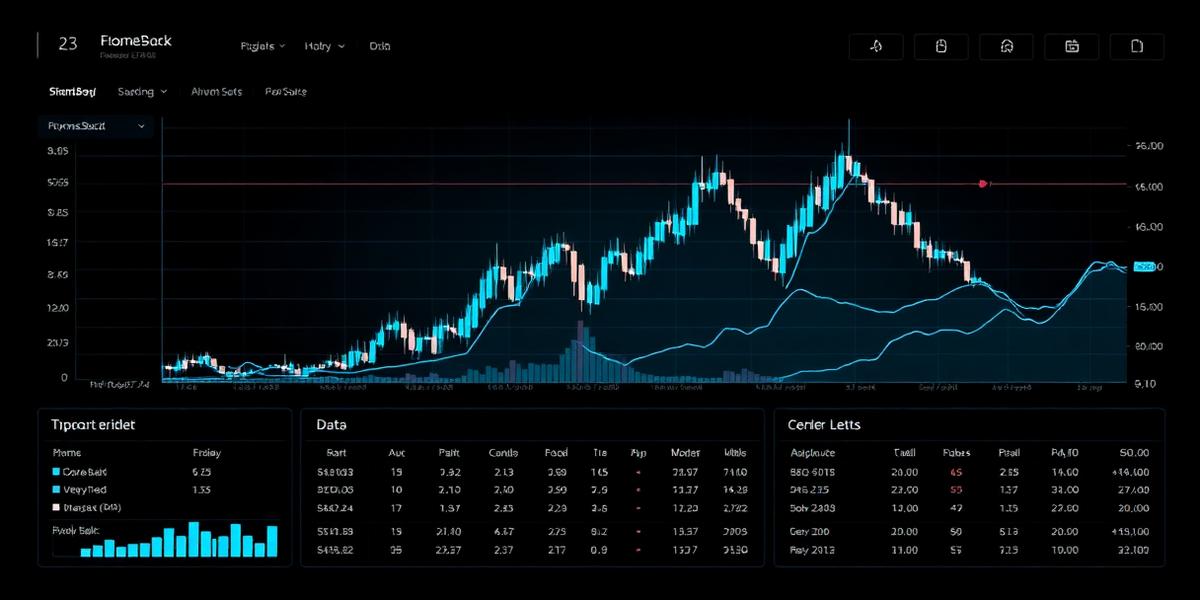Click the white swatch beside Imasac legend entry
This screenshot has height=600, width=1200.
point(55,508)
